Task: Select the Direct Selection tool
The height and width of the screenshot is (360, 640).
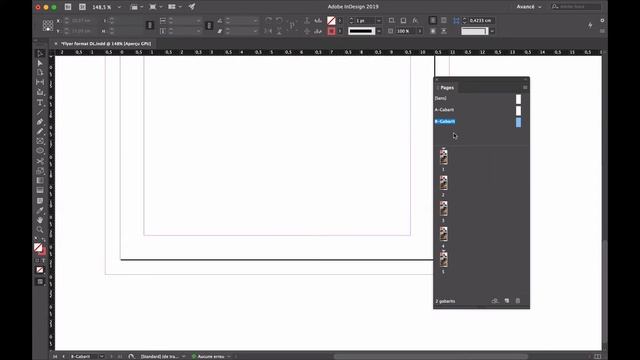Action: click(x=40, y=63)
